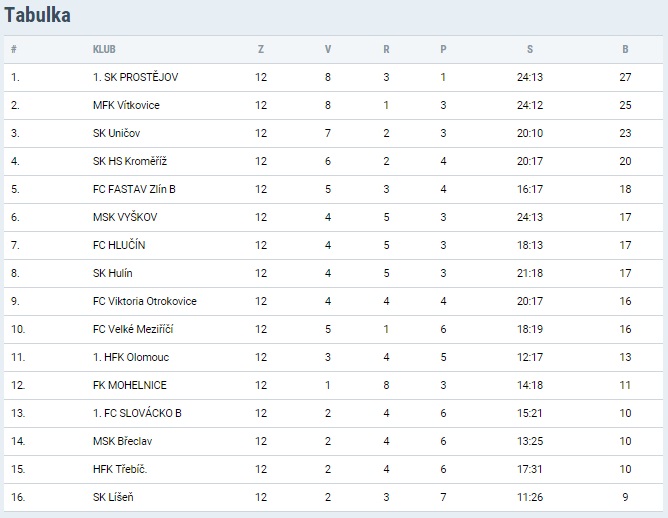668x518 pixels.
Task: Click FC Velké Meziříčí club name
Action: point(134,329)
